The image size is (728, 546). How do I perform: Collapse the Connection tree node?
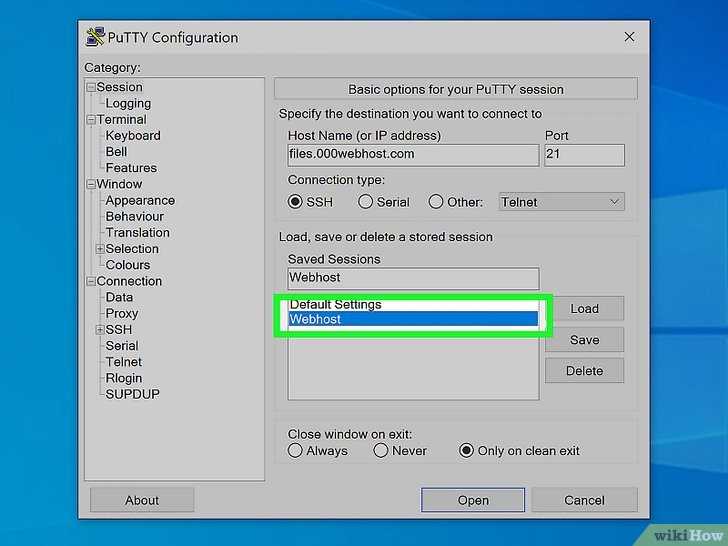coord(91,281)
